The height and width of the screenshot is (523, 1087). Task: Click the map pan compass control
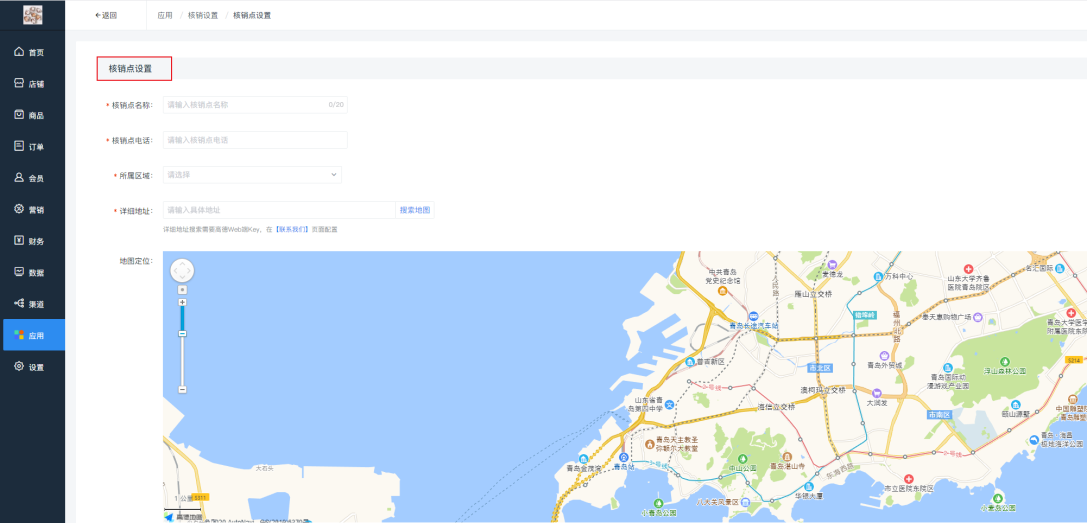182,270
